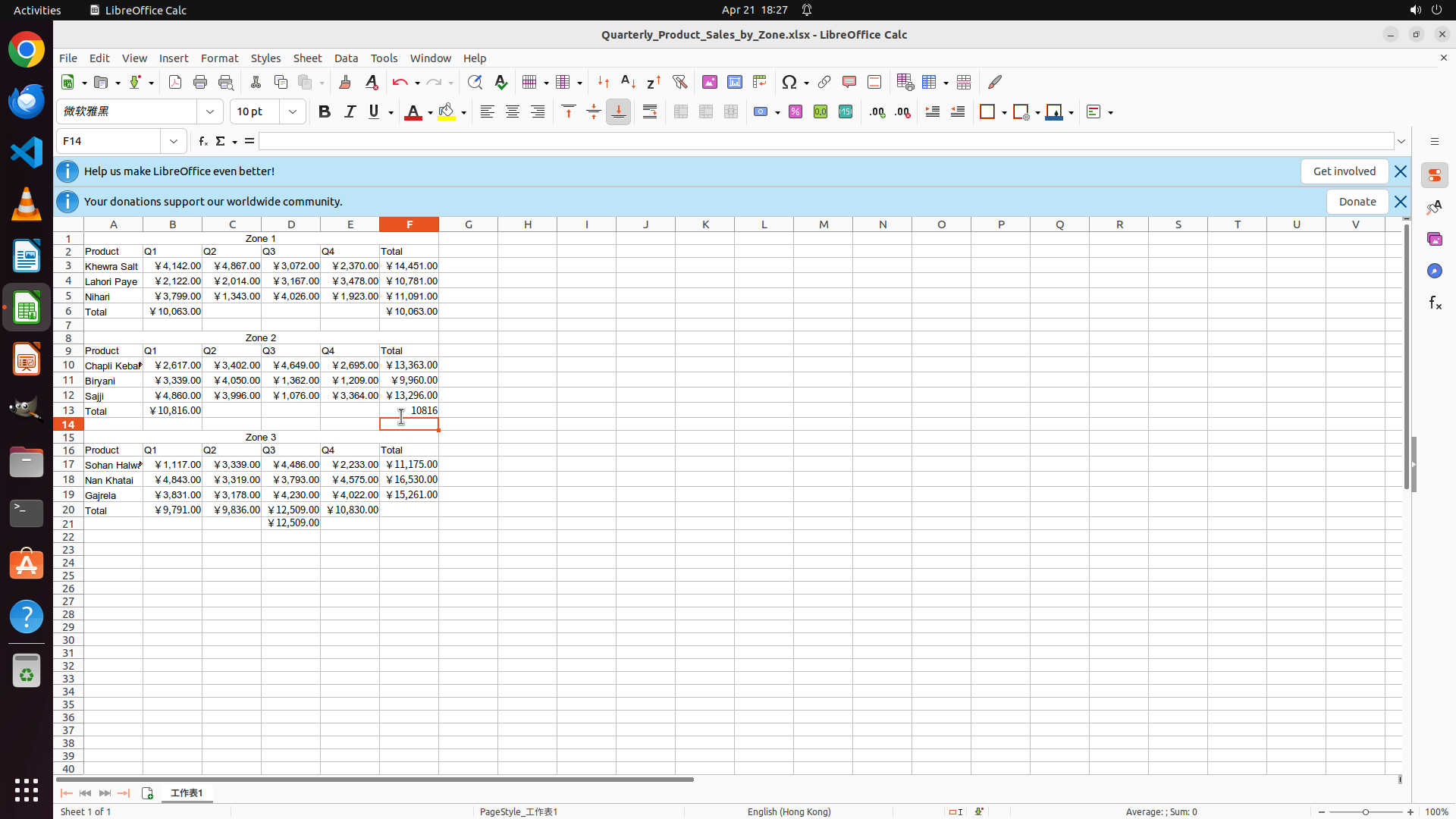Image resolution: width=1456 pixels, height=819 pixels.
Task: Click the Sort Ascending icon
Action: pyautogui.click(x=628, y=82)
